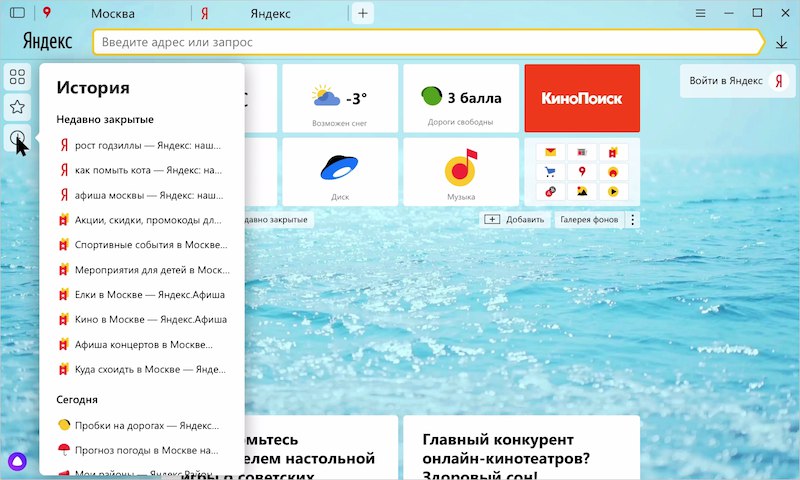Open the Tableau grid icon in sidebar
Image resolution: width=800 pixels, height=480 pixels.
17,77
